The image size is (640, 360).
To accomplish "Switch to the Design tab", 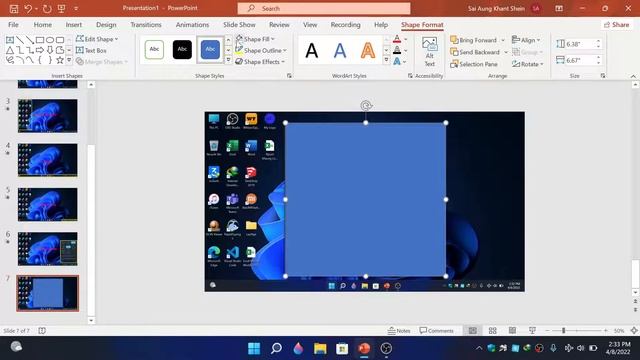I will (x=106, y=25).
